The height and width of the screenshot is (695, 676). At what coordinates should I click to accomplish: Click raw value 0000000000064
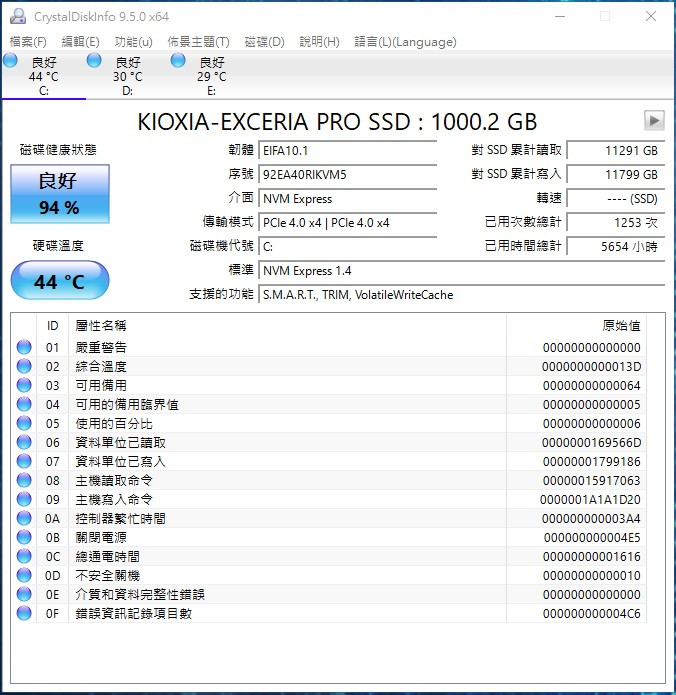(591, 386)
